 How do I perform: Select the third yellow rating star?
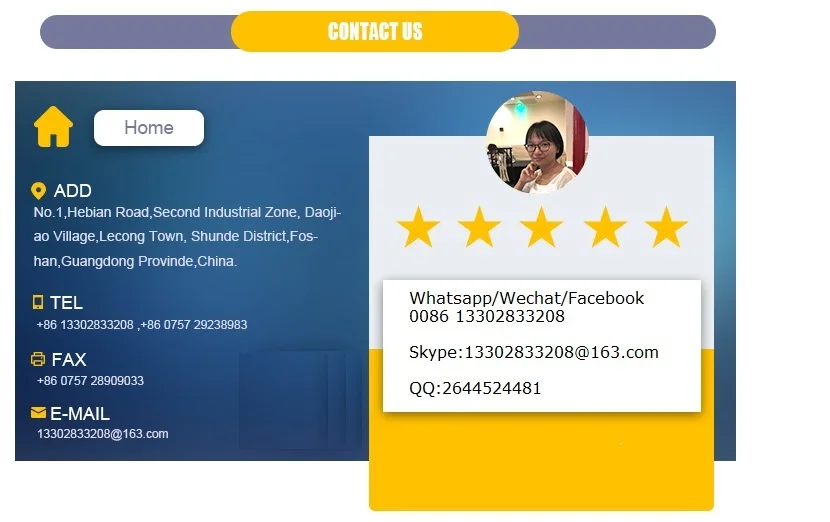pos(541,227)
